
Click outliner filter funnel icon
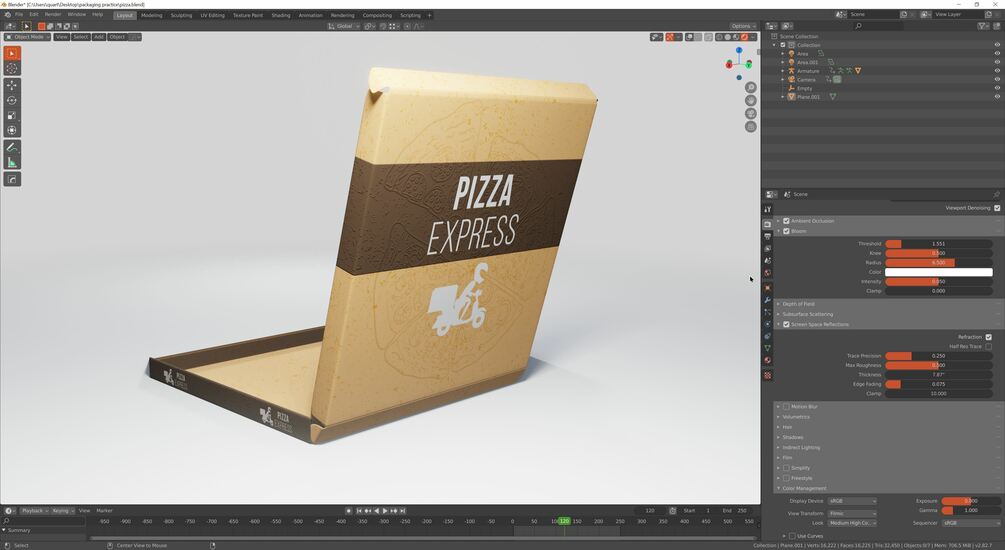click(x=983, y=26)
